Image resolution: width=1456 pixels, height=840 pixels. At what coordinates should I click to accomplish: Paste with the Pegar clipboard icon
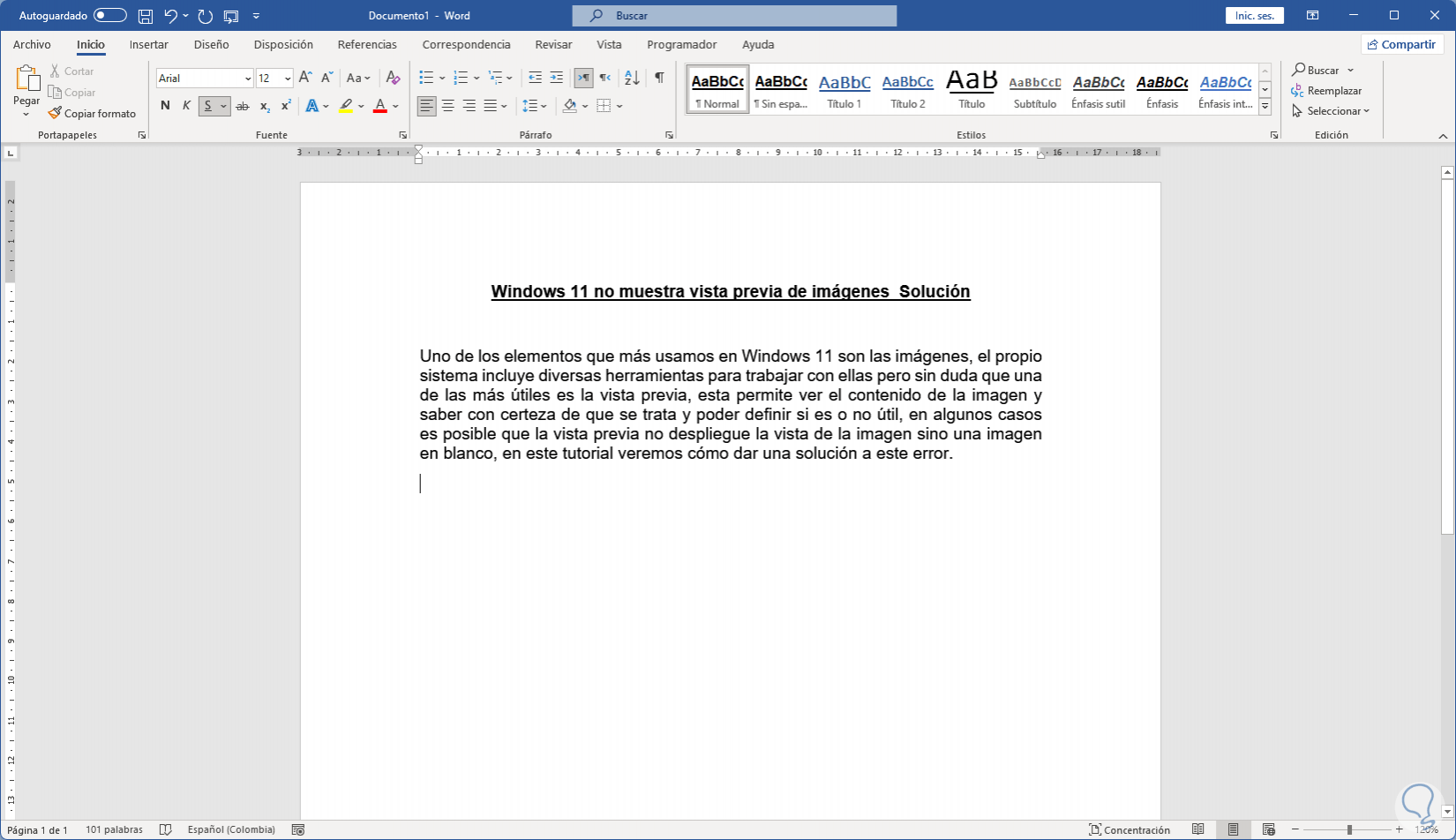click(x=26, y=79)
